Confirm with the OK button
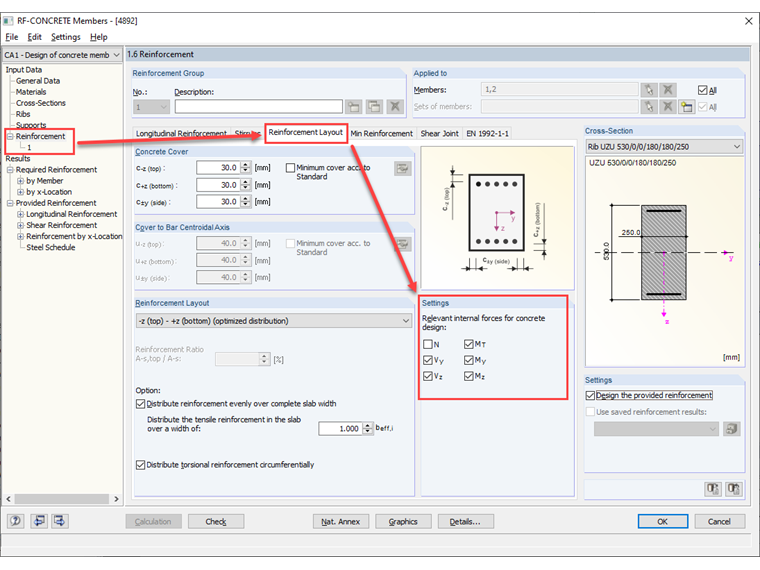The height and width of the screenshot is (570, 760). [x=663, y=522]
